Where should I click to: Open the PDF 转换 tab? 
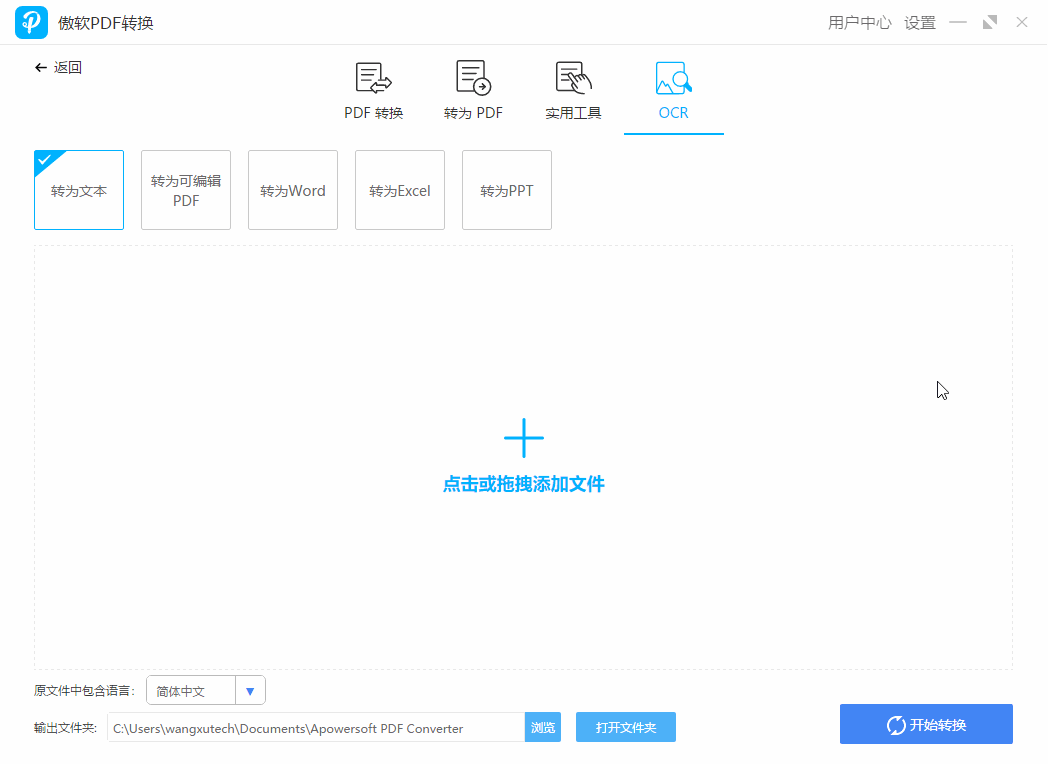click(x=374, y=92)
